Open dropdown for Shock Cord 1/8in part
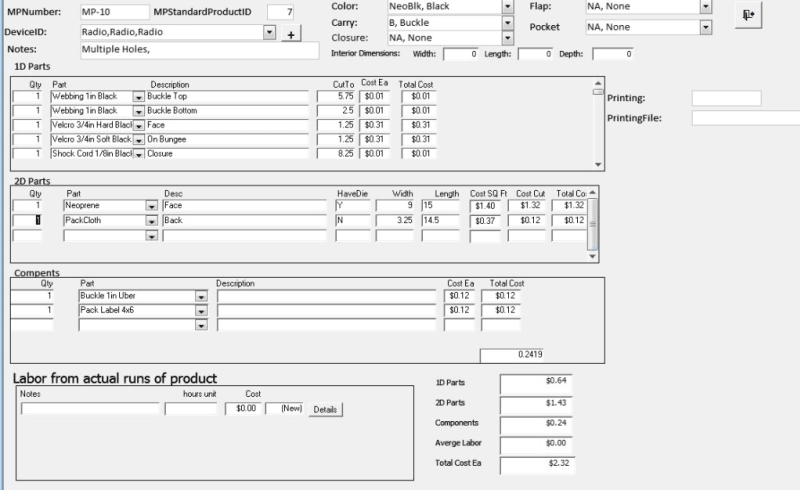Screen dimensions: 800x490 click(138, 154)
